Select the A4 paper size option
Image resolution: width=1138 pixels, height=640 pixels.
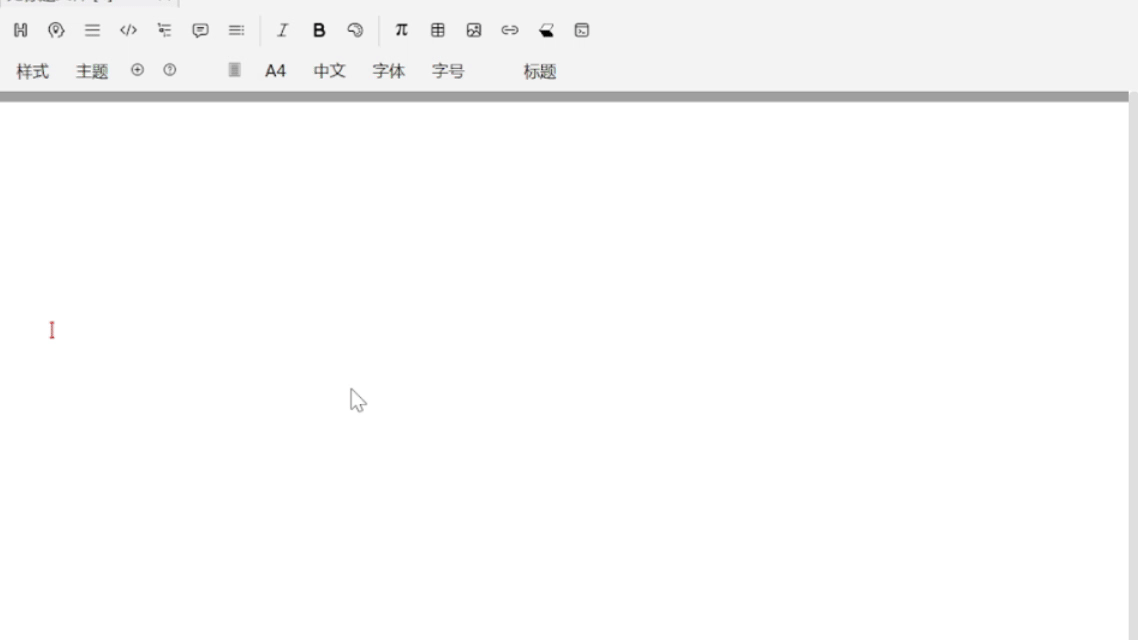click(x=274, y=70)
